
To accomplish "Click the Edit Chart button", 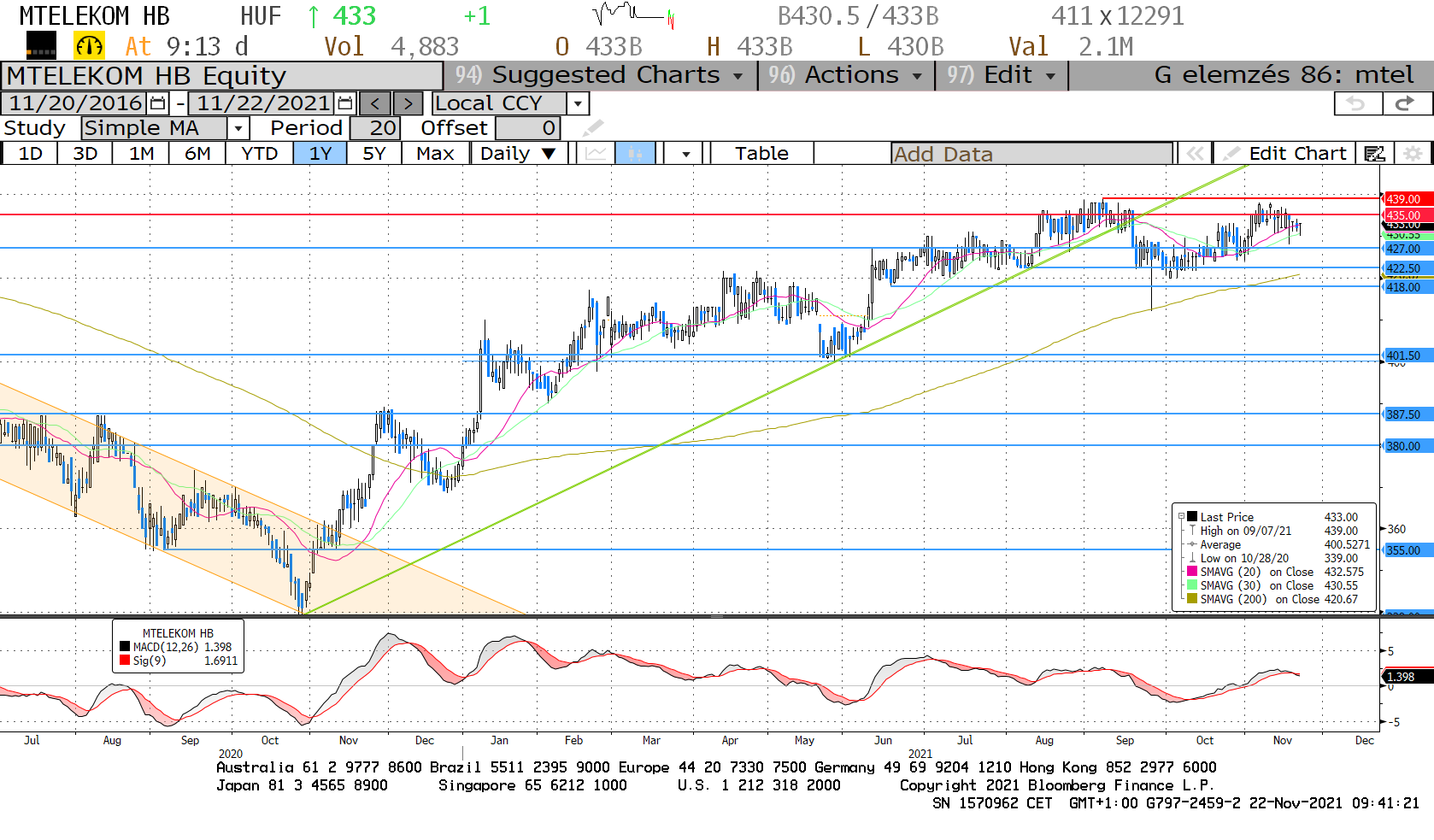I will click(1285, 154).
